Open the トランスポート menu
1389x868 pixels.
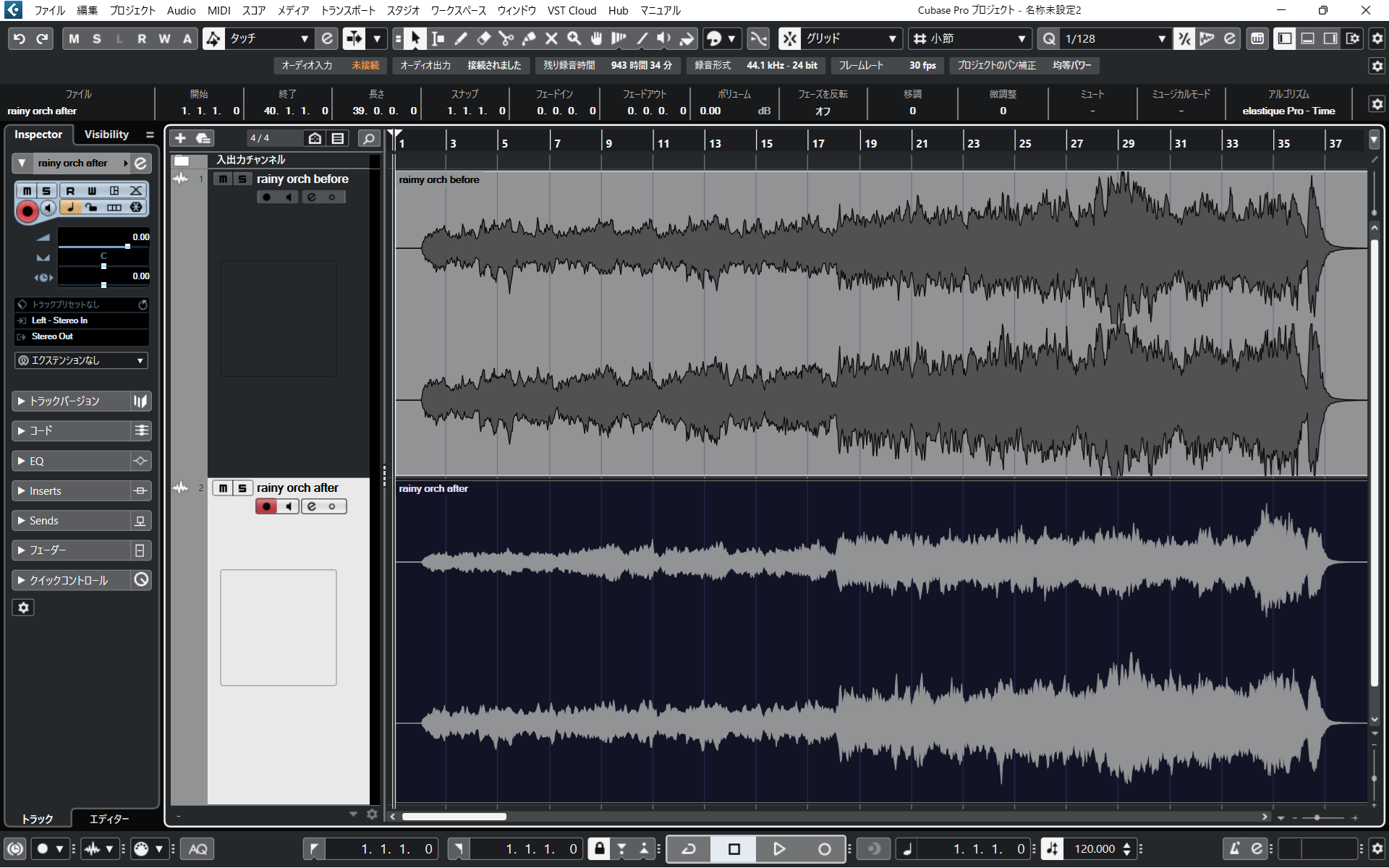(348, 10)
